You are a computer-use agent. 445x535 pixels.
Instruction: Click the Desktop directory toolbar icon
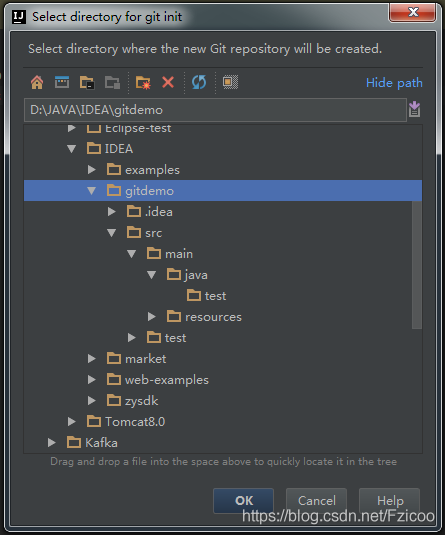pos(62,83)
